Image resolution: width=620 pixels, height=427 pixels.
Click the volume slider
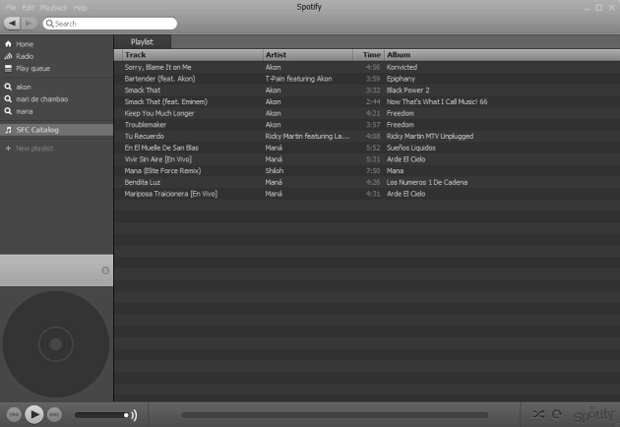[x=102, y=415]
